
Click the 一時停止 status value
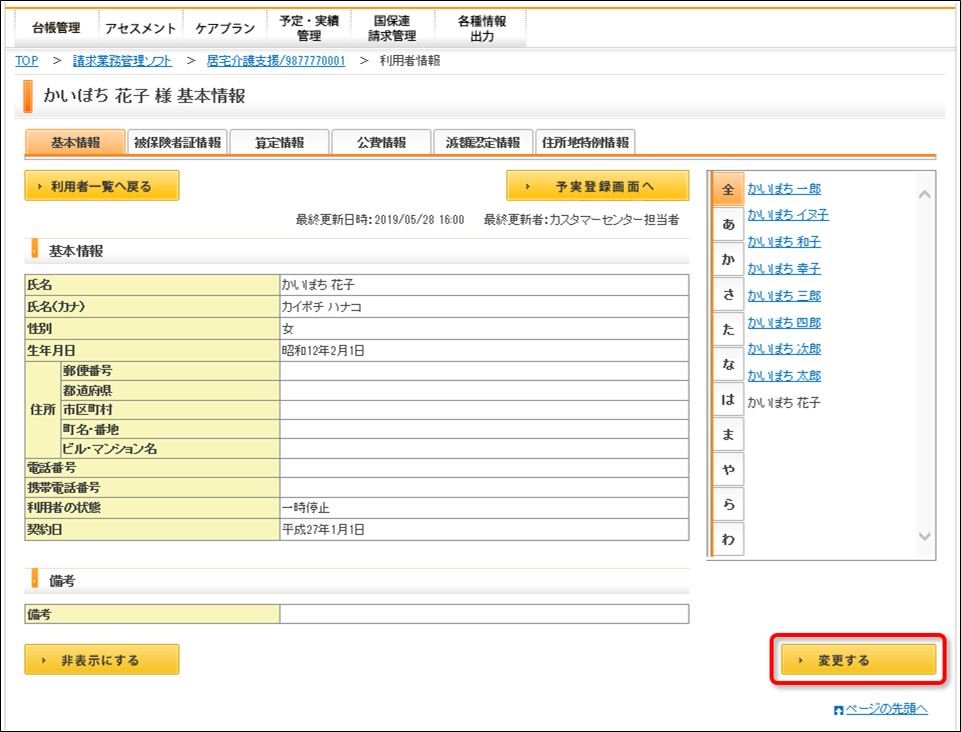[305, 508]
